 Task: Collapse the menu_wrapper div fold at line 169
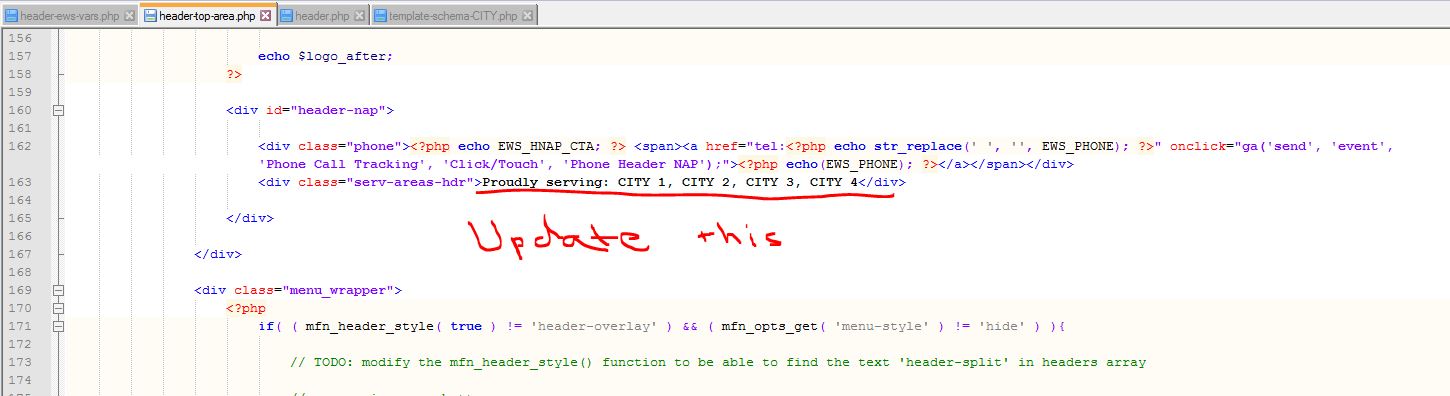(58, 290)
